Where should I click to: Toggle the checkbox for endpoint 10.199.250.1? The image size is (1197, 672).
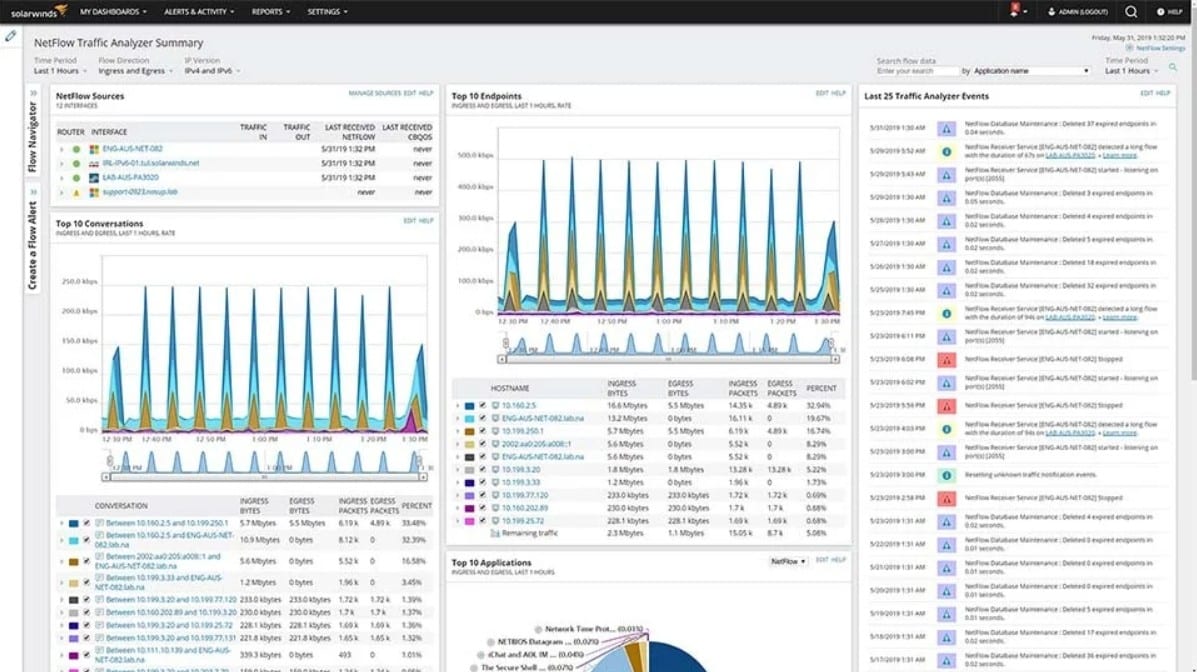point(483,431)
